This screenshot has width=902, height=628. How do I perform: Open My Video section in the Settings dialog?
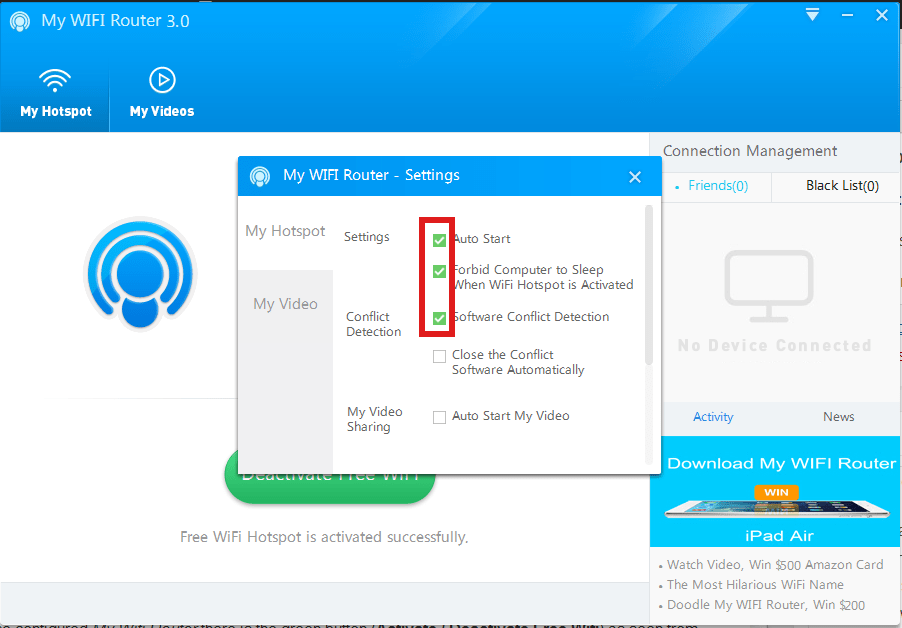coord(285,303)
